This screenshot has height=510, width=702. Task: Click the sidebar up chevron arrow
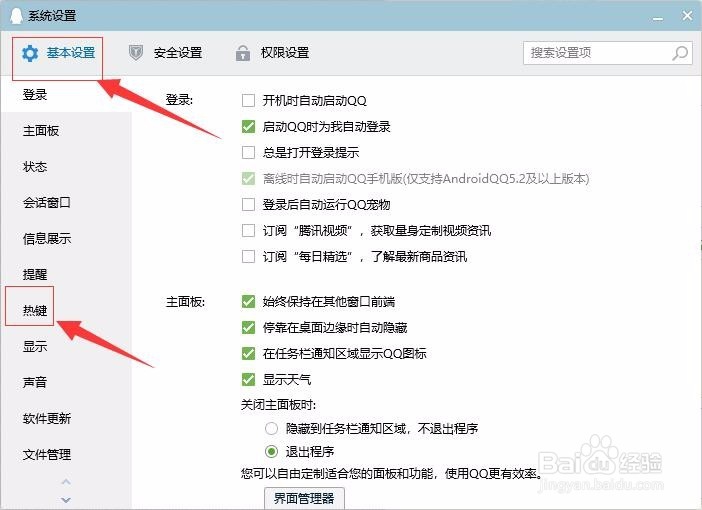66,482
